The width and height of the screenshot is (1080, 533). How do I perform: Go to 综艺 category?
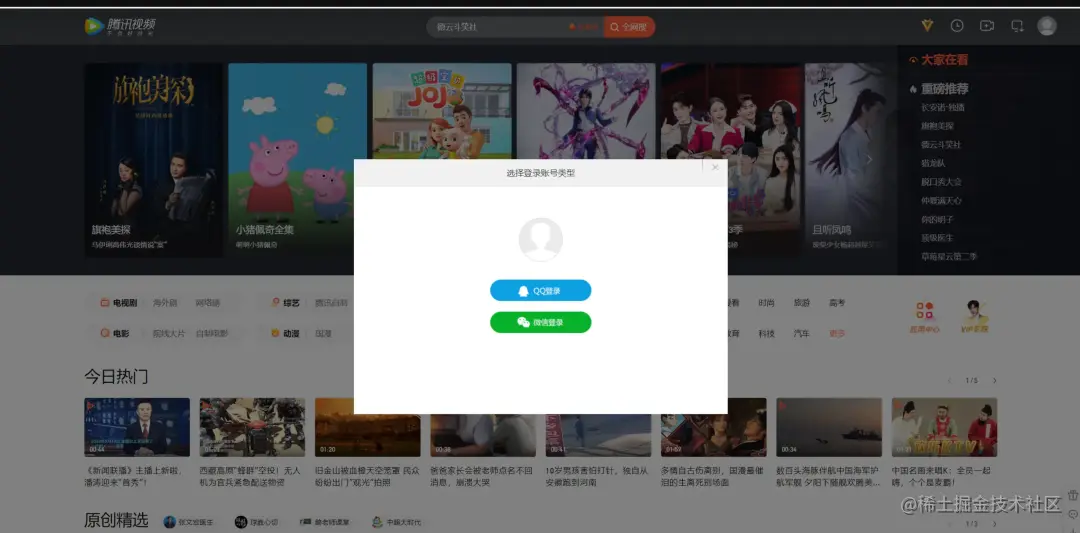291,302
